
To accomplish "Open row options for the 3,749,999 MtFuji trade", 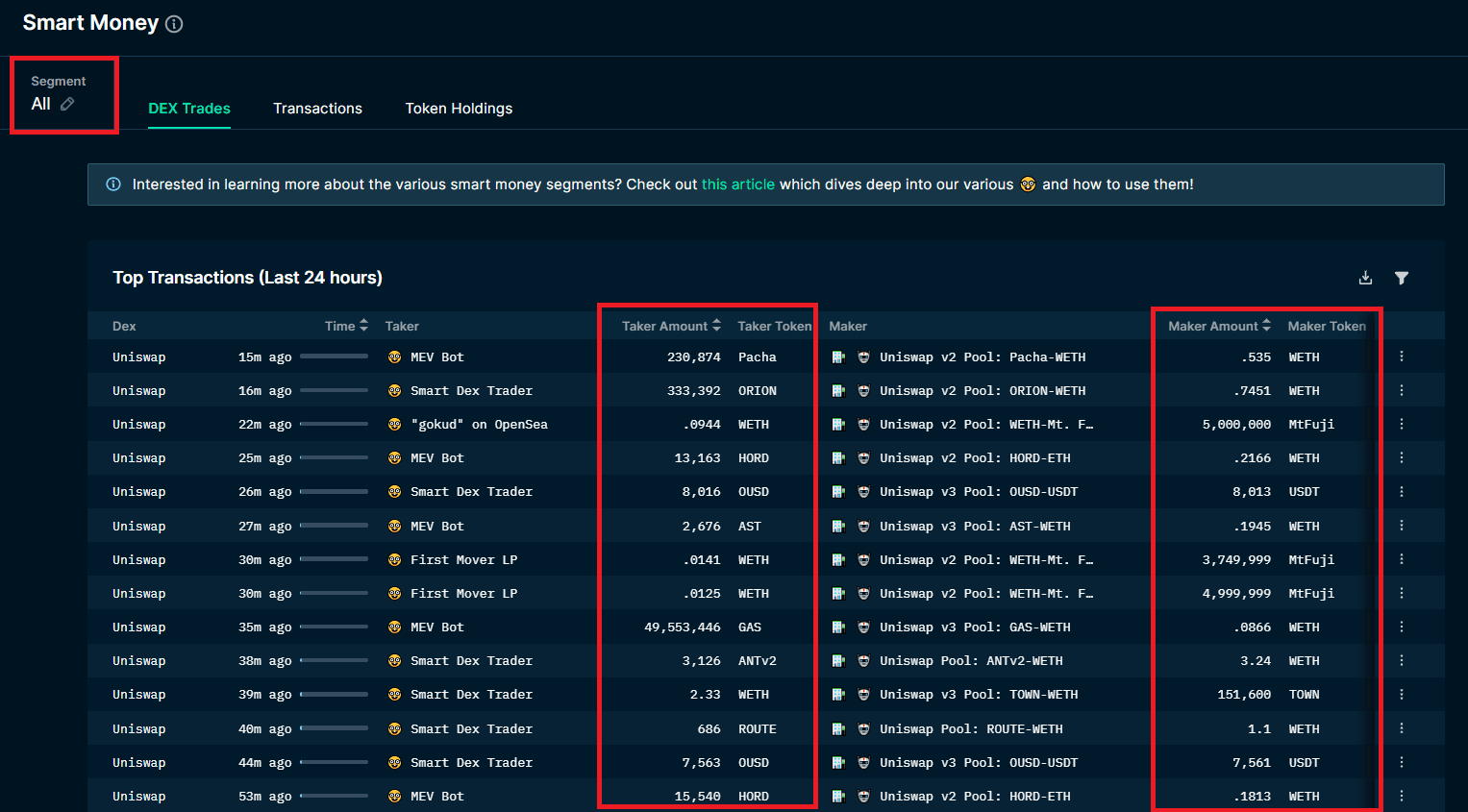I will click(1402, 559).
